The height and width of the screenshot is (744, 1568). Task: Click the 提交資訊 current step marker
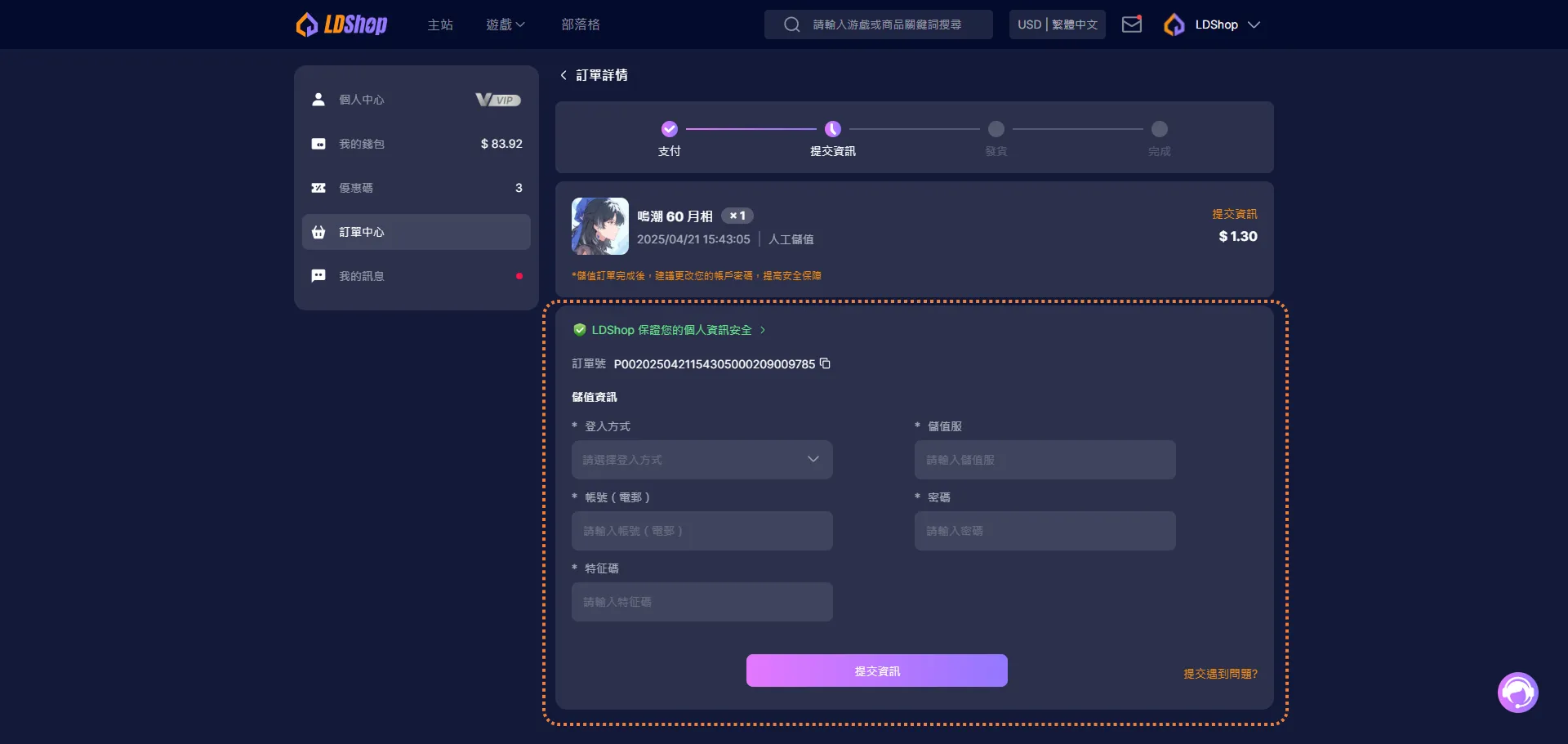tap(833, 129)
